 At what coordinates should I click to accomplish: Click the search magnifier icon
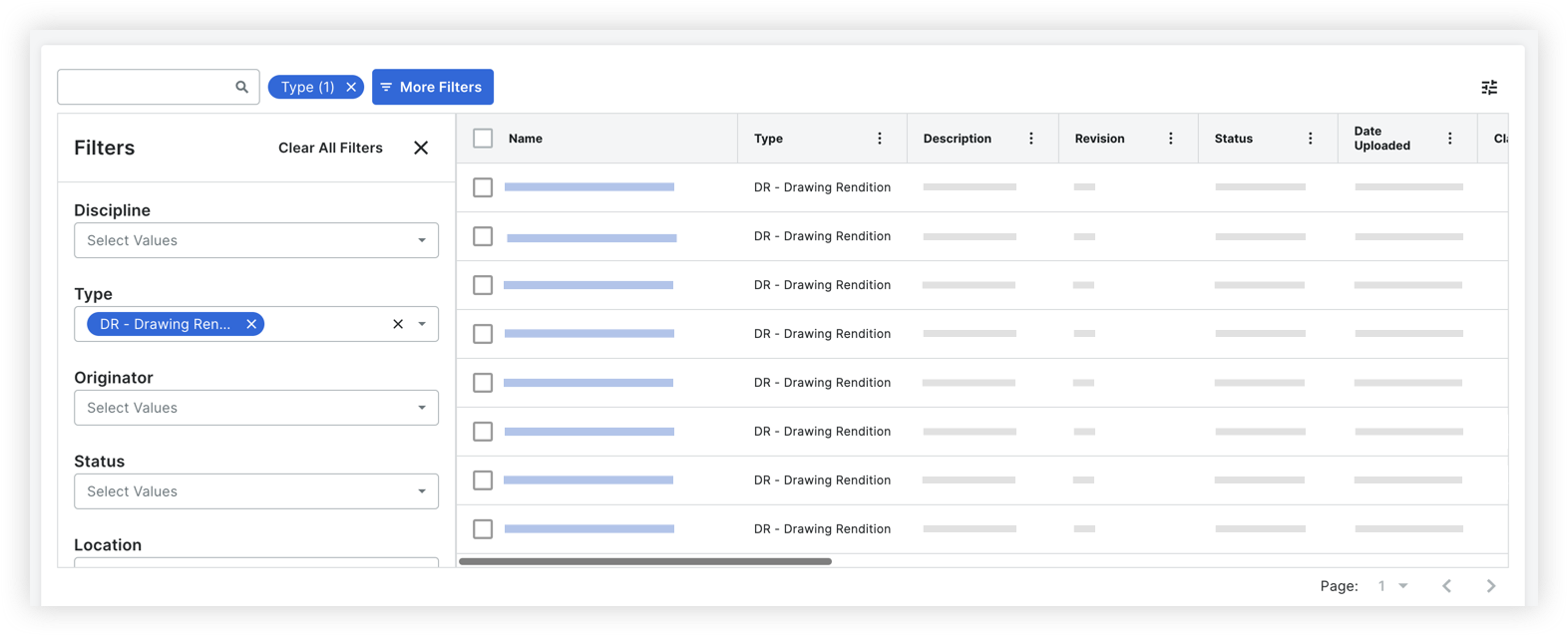point(241,87)
